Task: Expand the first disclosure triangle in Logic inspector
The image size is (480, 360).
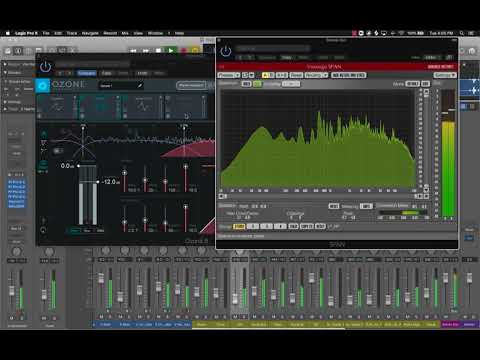Action: [5, 64]
